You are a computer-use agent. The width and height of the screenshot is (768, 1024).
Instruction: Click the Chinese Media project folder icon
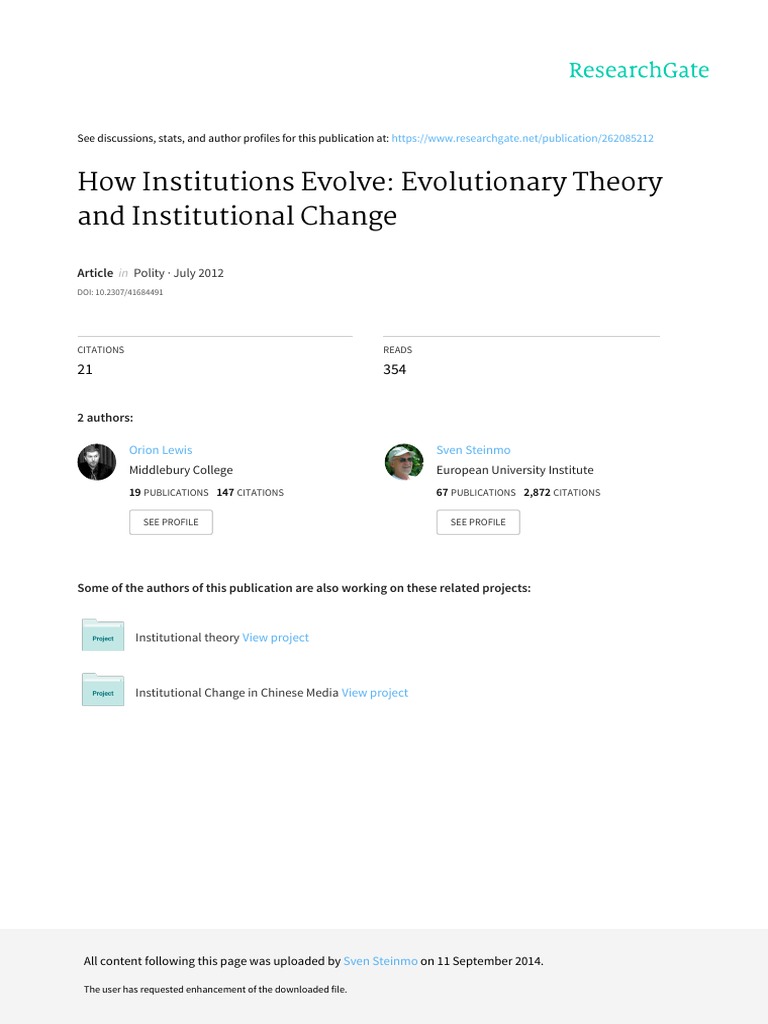(103, 691)
